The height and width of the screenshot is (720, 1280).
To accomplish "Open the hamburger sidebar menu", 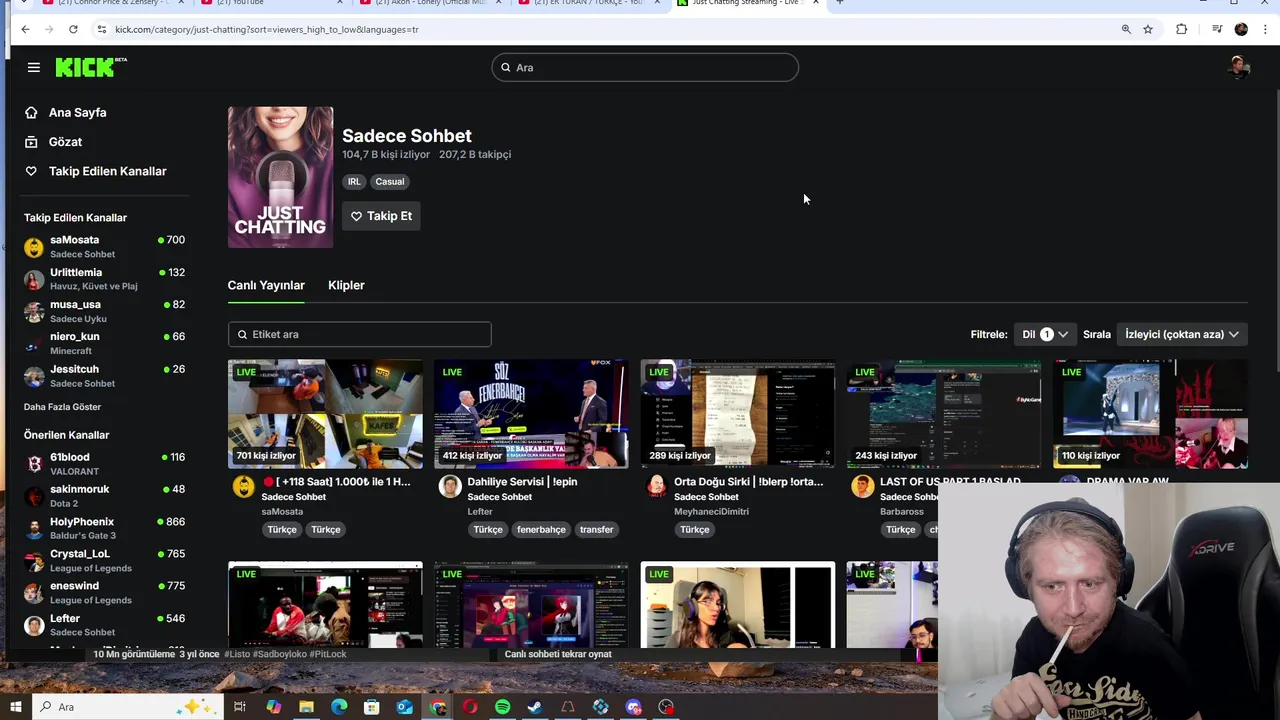I will tap(34, 67).
